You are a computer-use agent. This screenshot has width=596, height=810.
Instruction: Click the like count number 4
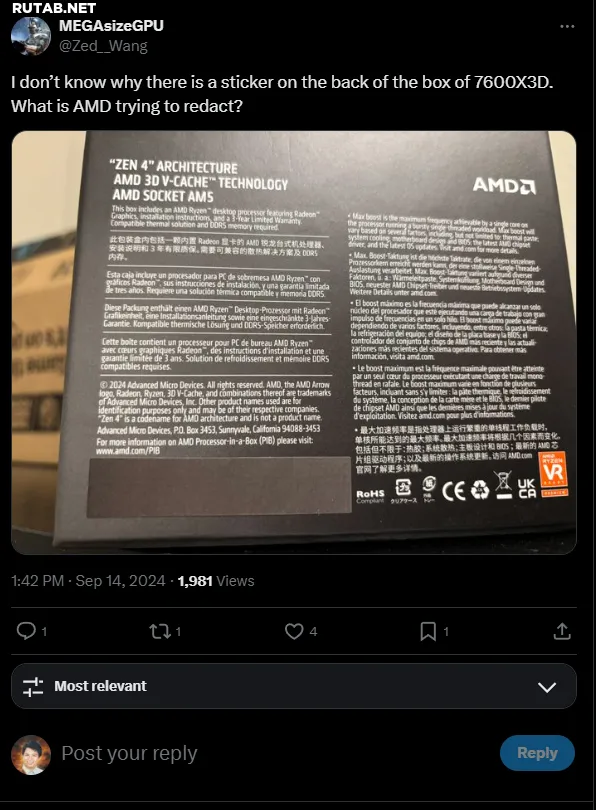313,631
